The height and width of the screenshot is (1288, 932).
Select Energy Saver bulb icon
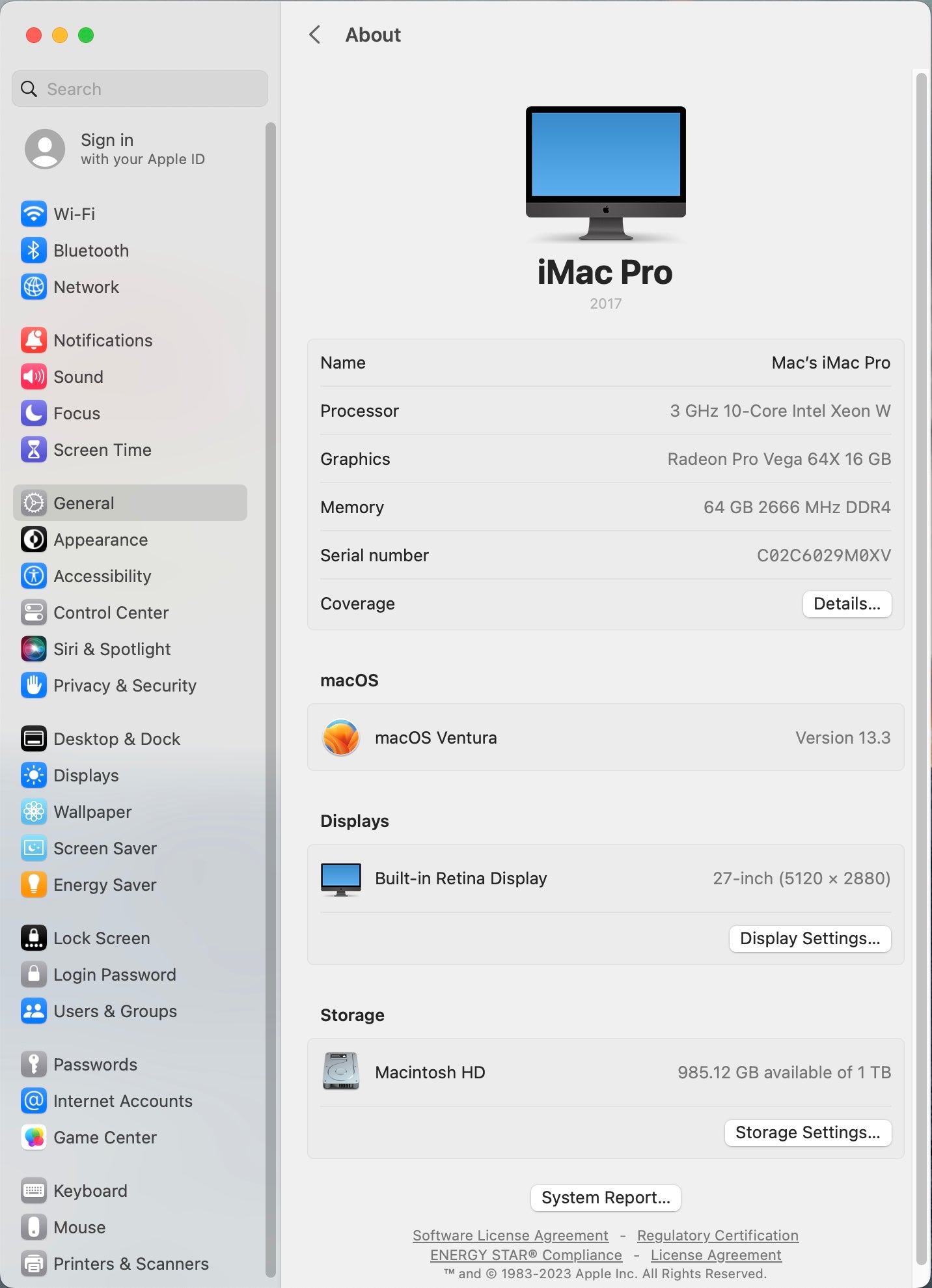click(34, 884)
